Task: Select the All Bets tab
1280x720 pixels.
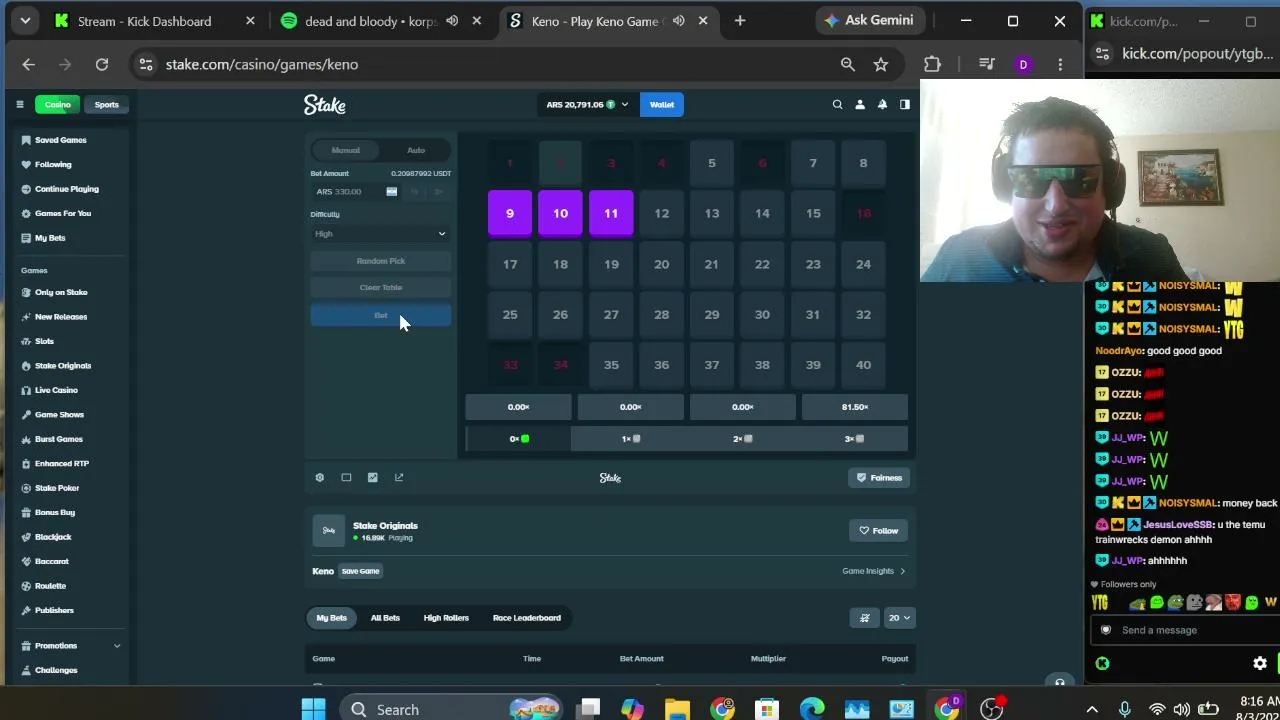Action: 385,618
